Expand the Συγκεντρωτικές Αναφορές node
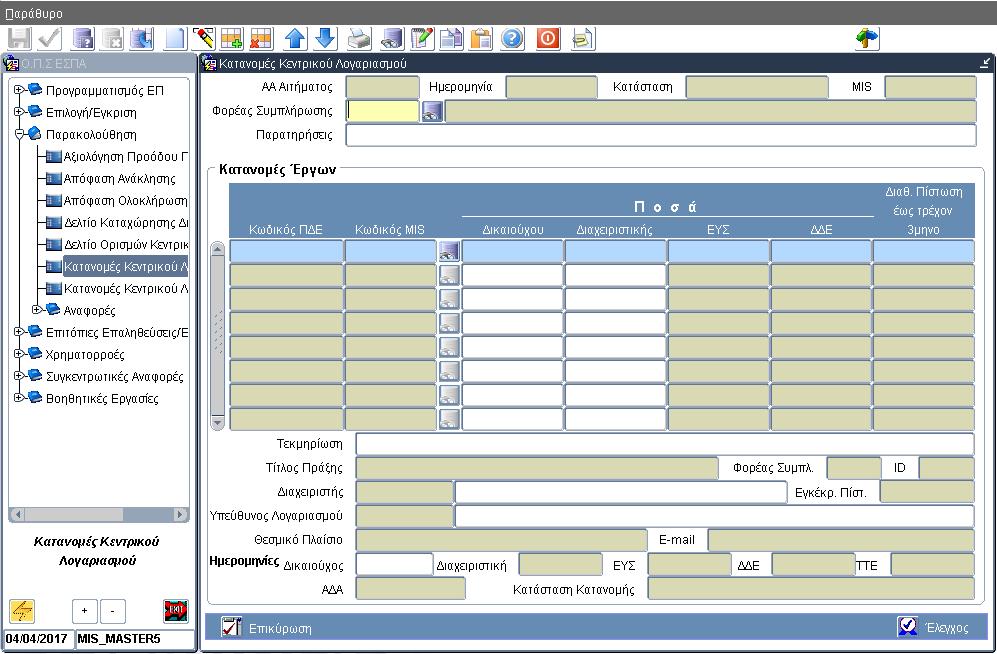Screen dimensions: 997x654 (x=18, y=376)
